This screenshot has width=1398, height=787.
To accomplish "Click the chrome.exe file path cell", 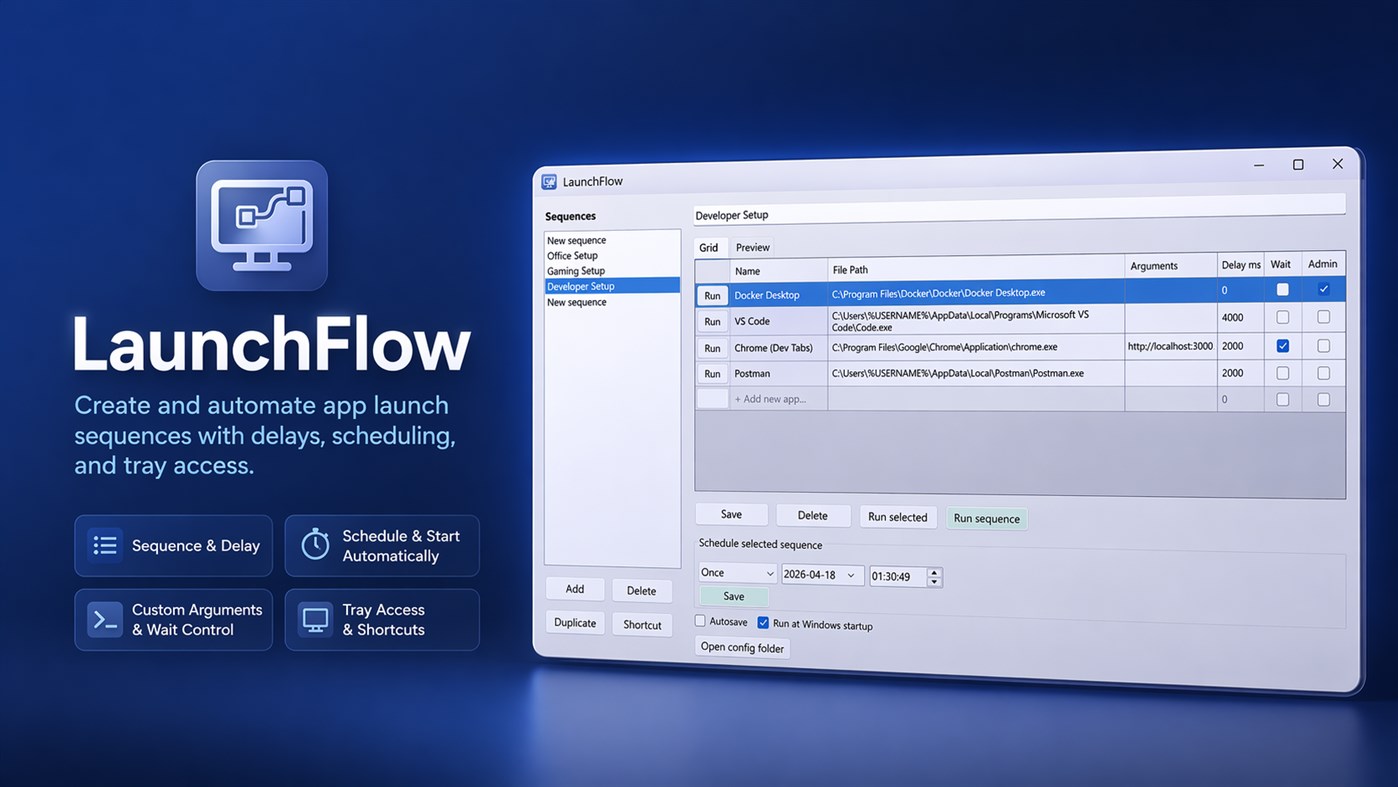I will (976, 347).
